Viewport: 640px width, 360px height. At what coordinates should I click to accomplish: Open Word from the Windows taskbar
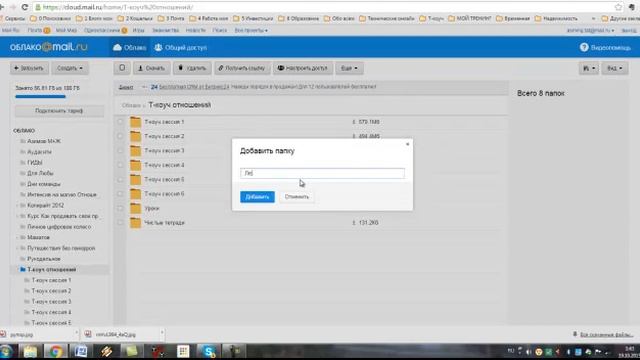point(81,351)
